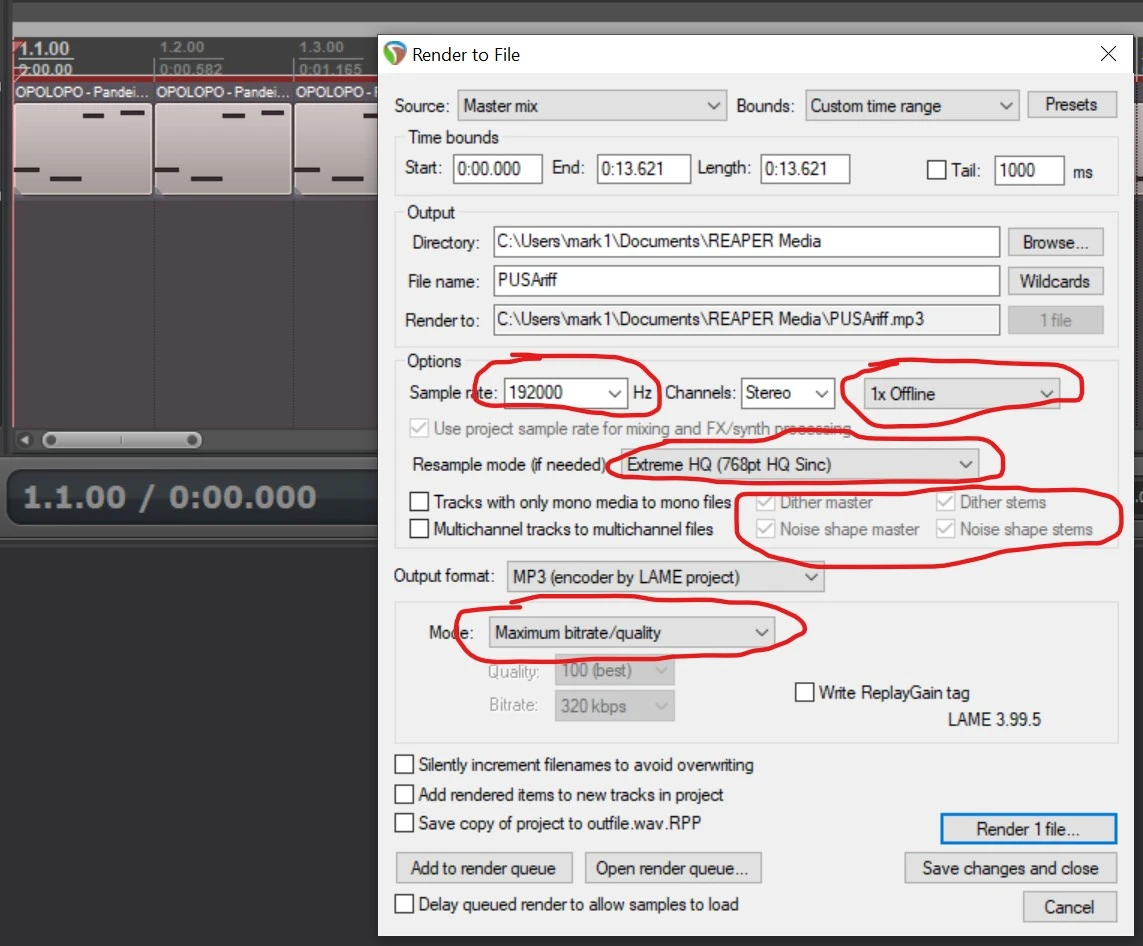The width and height of the screenshot is (1143, 946).
Task: Click the 1.2.00 marker on the timeline ruler
Action: click(x=182, y=48)
